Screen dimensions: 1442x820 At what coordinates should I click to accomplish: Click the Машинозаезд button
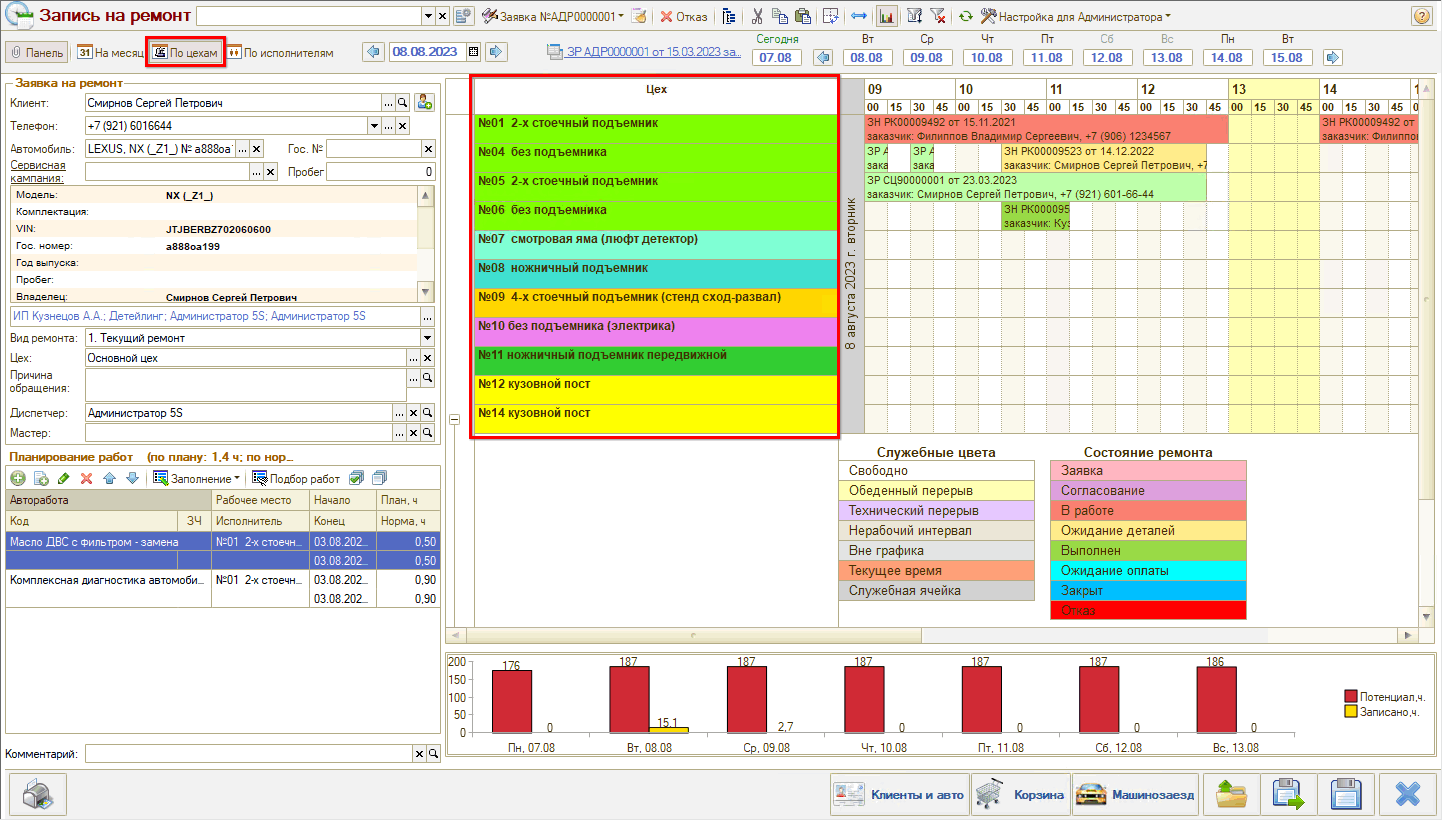(1135, 795)
